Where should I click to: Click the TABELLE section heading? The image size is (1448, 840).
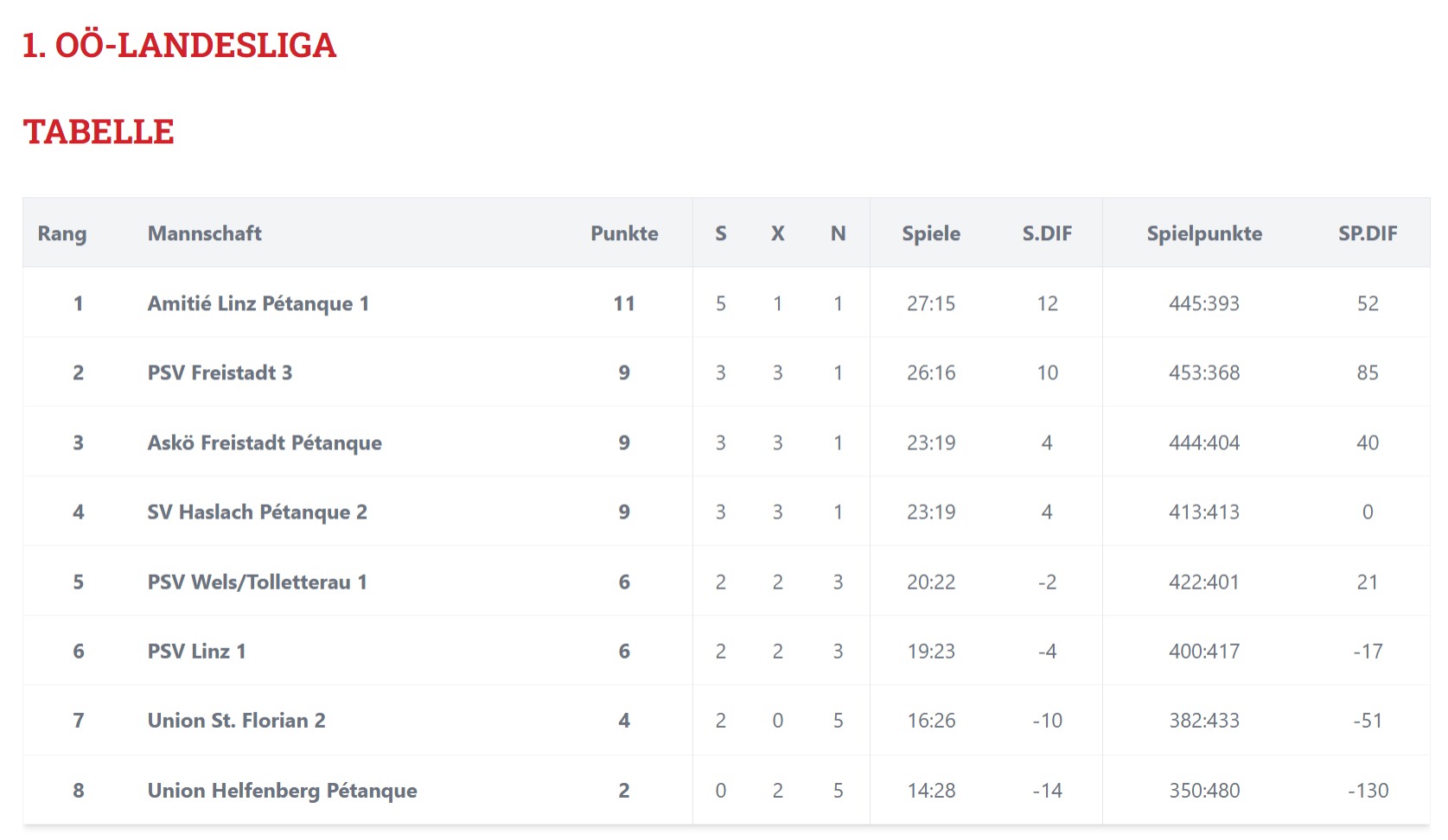[x=99, y=131]
